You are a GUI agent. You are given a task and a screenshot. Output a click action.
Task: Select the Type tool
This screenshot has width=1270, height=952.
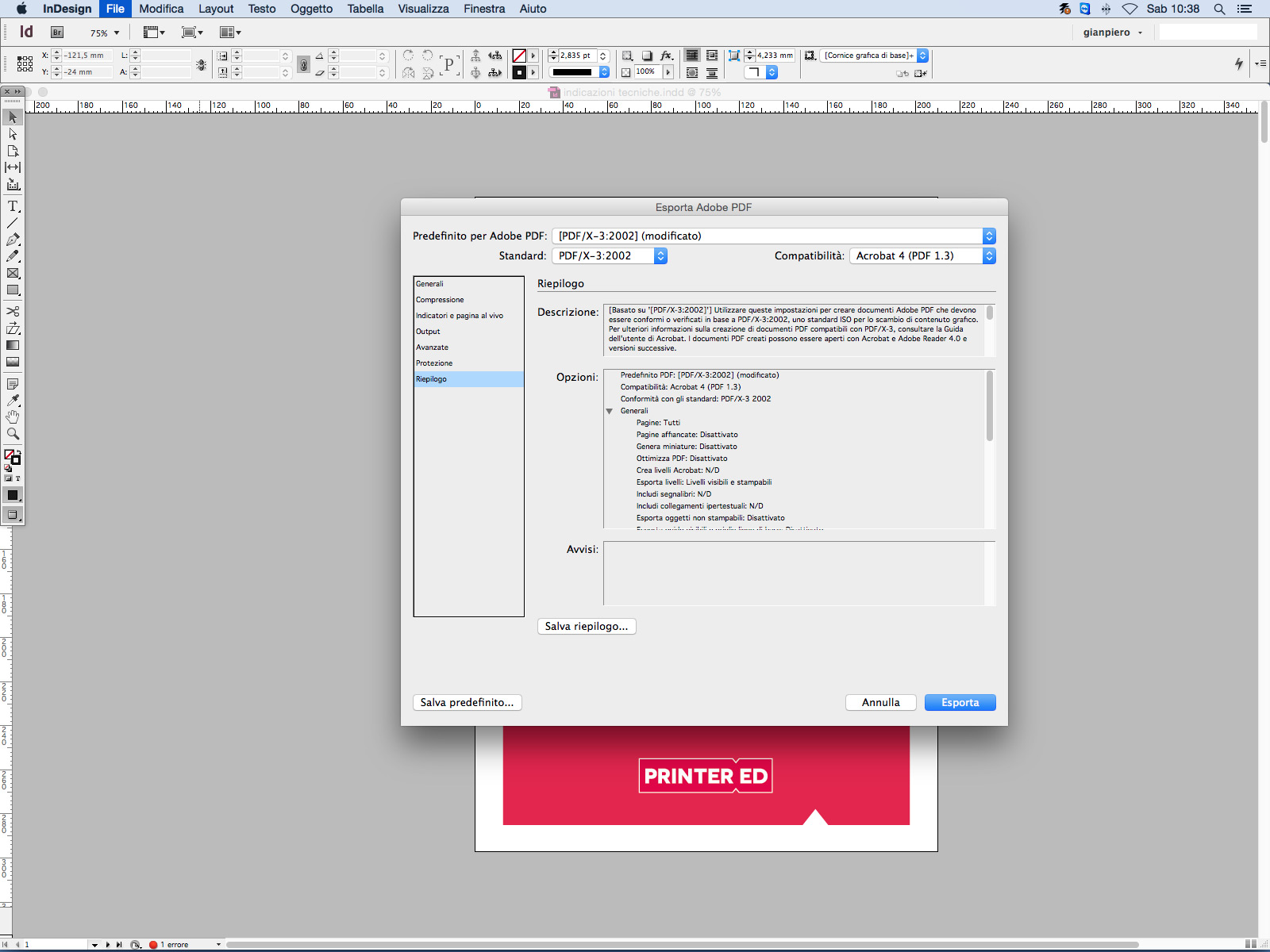pos(13,206)
